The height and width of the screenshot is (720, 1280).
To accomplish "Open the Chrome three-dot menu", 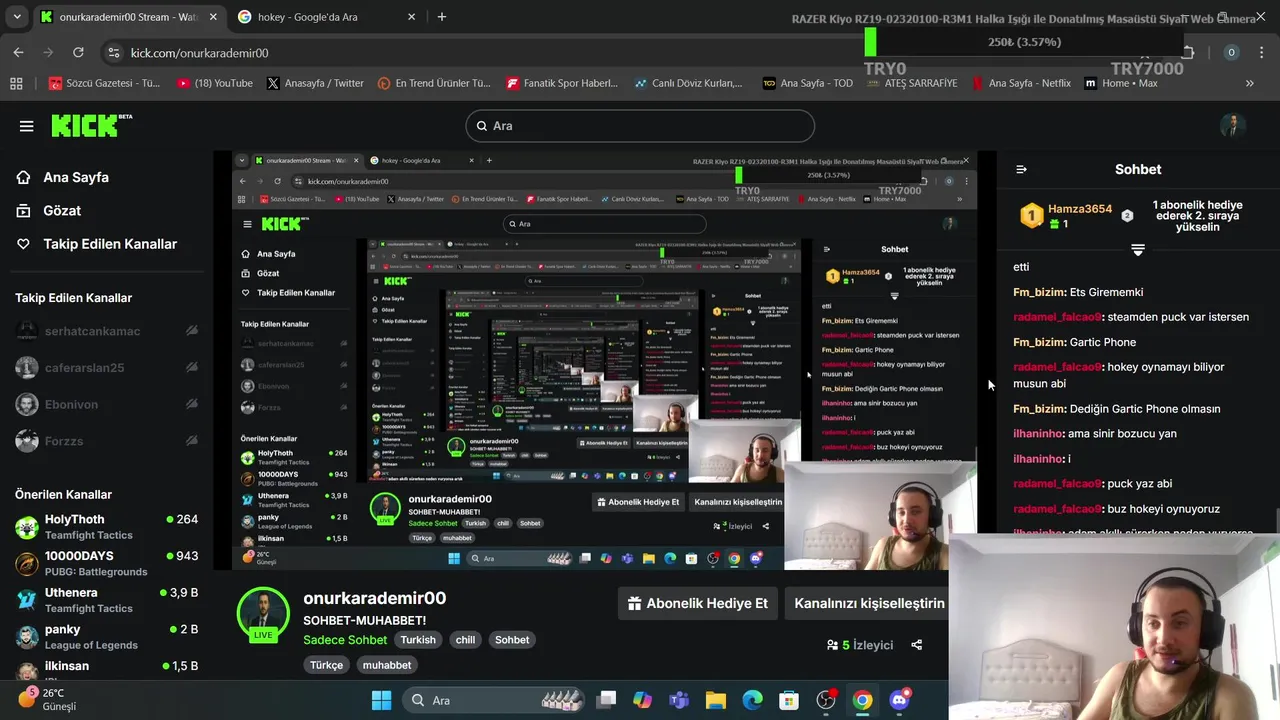I will [x=1262, y=52].
